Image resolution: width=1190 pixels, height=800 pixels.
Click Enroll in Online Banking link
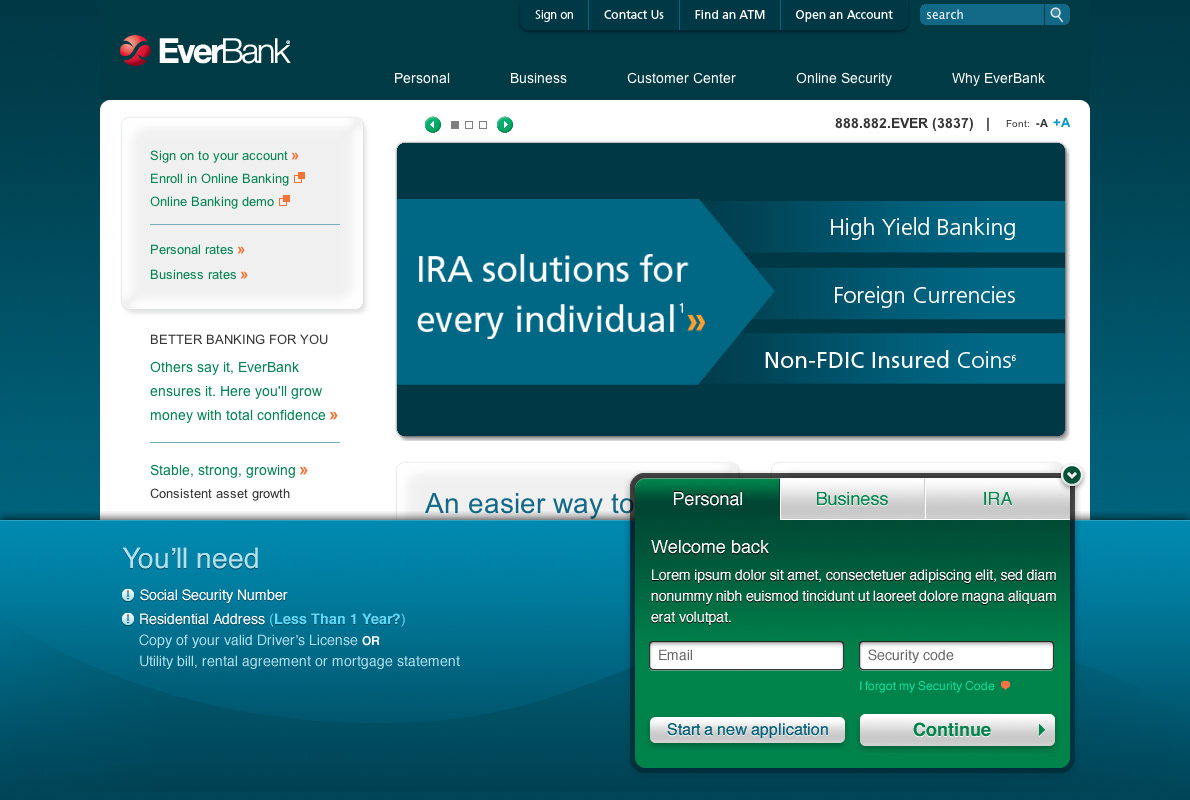(219, 178)
